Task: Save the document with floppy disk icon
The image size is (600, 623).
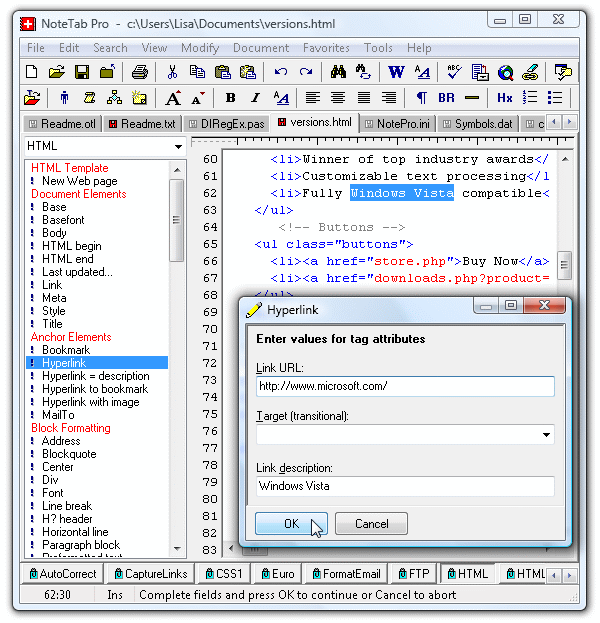Action: tap(82, 72)
